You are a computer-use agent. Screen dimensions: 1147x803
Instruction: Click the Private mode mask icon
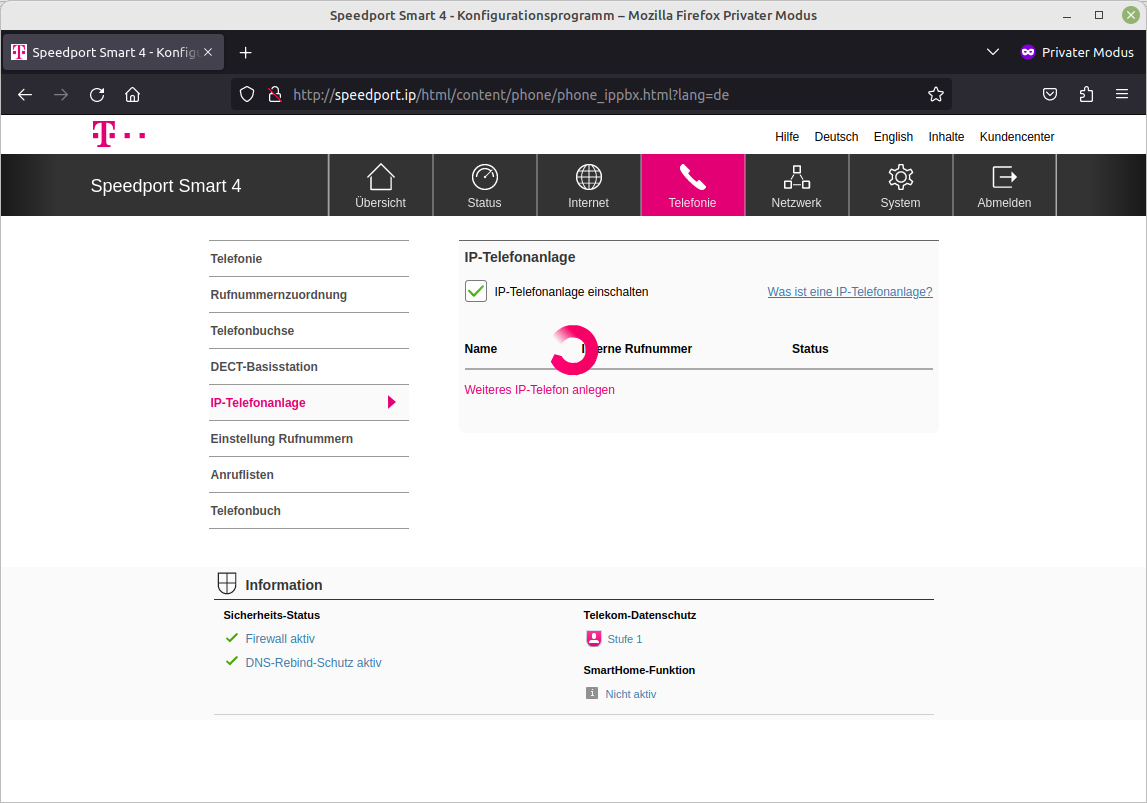pyautogui.click(x=1028, y=52)
